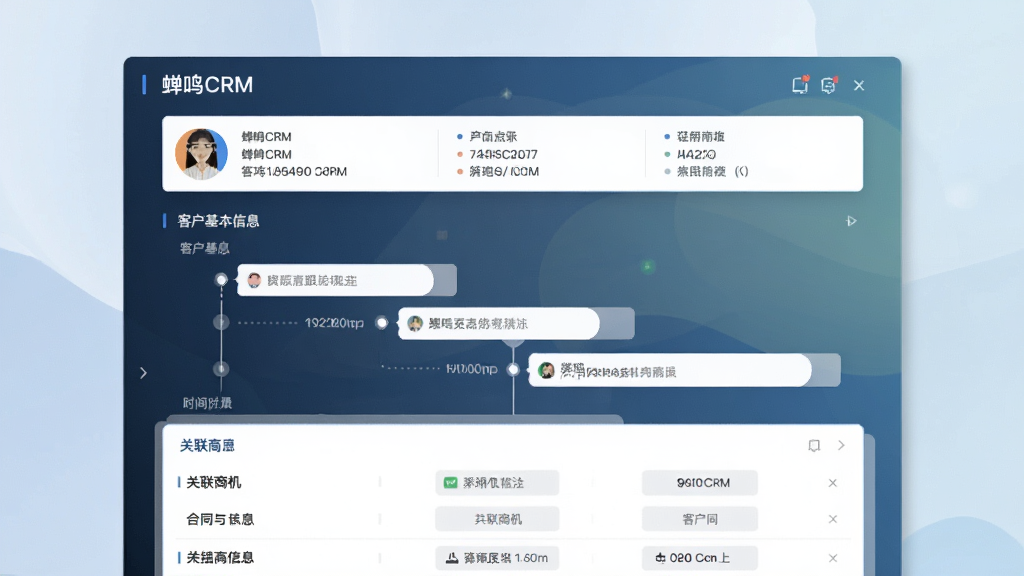The height and width of the screenshot is (576, 1024).
Task: Click the 蝉鸣CRM window title
Action: pos(207,85)
